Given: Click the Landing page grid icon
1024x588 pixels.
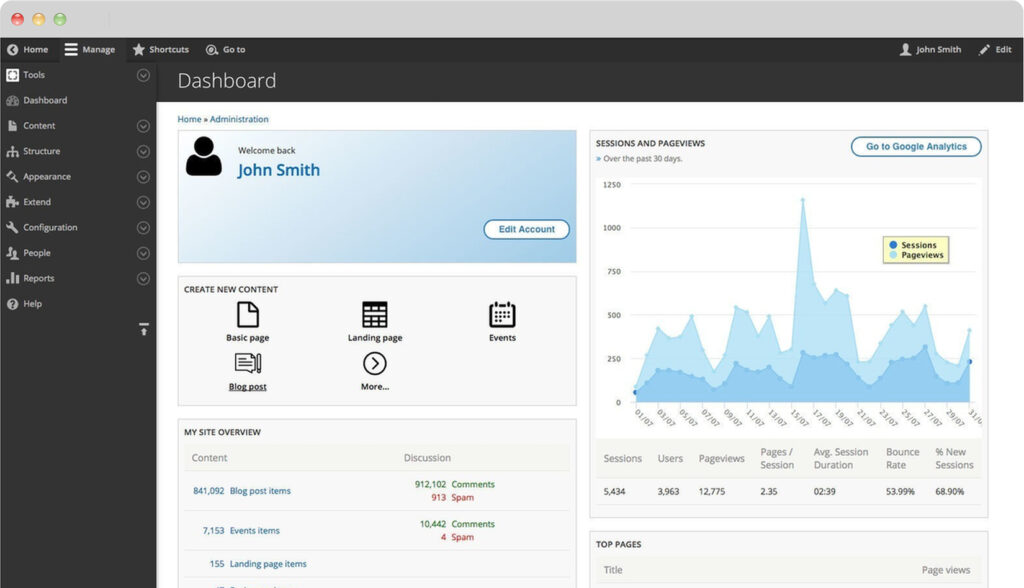Looking at the screenshot, I should [375, 315].
